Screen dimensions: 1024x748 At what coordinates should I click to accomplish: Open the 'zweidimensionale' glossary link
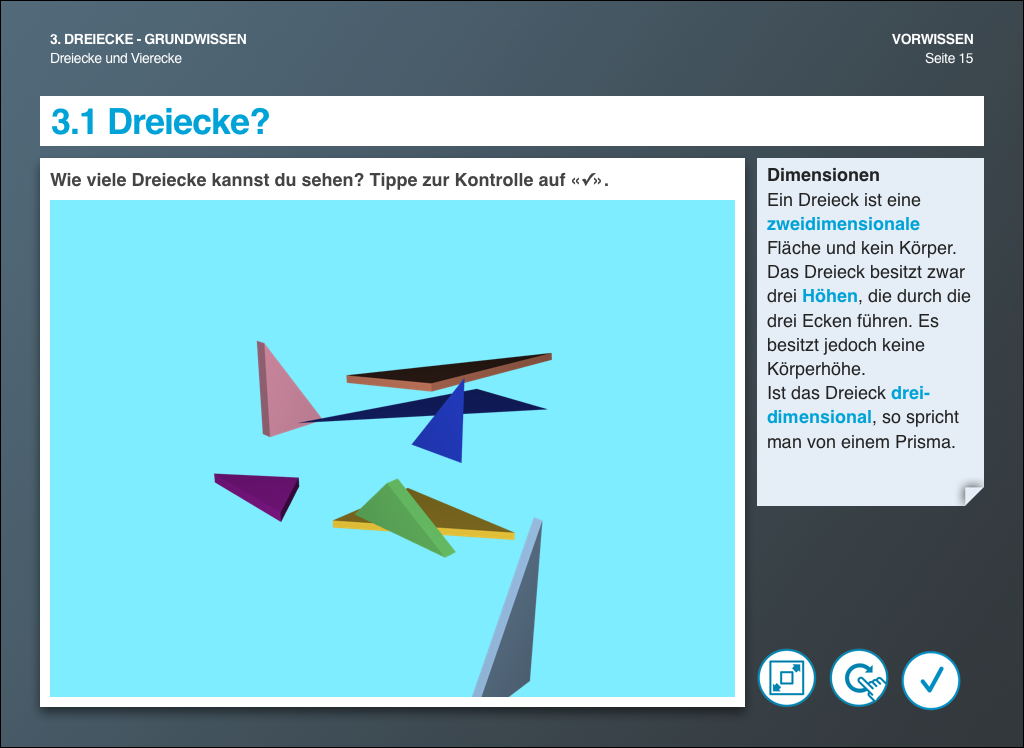click(x=843, y=224)
